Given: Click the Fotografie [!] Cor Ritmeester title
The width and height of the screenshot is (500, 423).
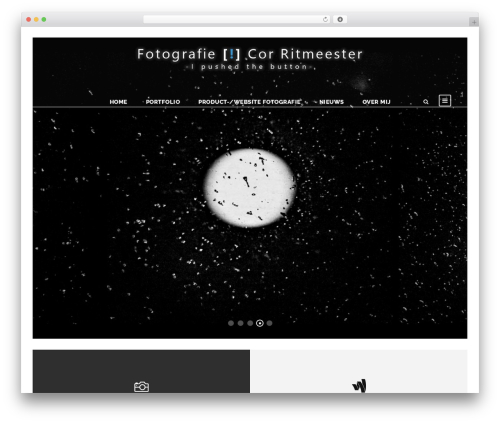Looking at the screenshot, I should click(x=250, y=54).
